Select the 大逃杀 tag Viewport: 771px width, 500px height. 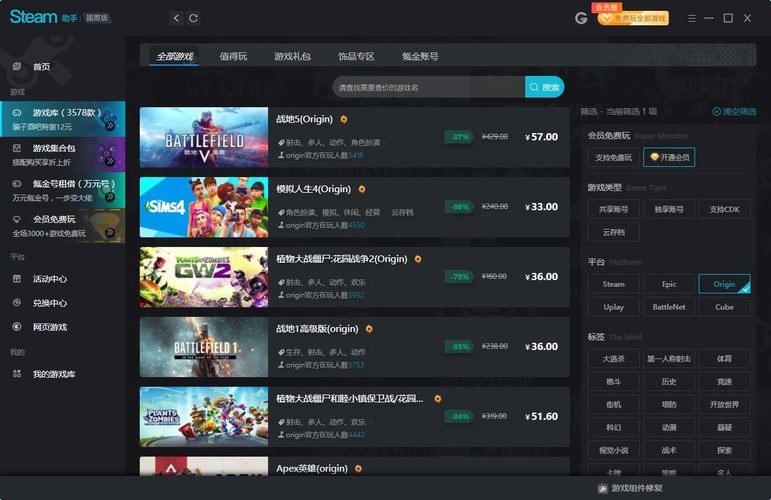[x=614, y=358]
